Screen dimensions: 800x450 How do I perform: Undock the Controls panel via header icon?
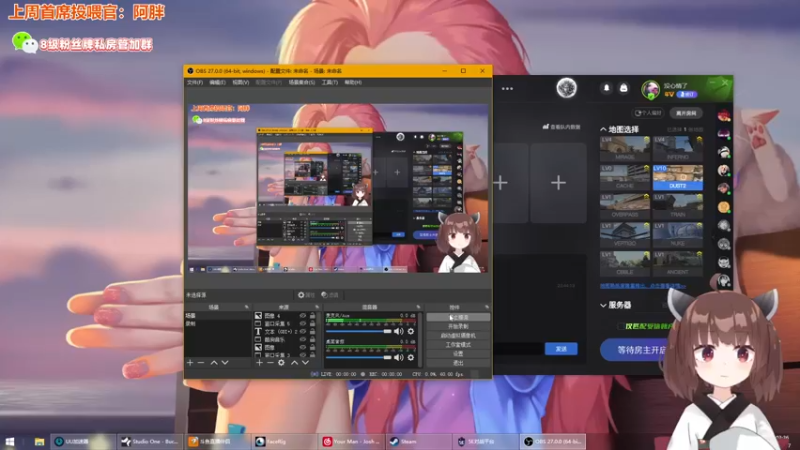(x=487, y=307)
